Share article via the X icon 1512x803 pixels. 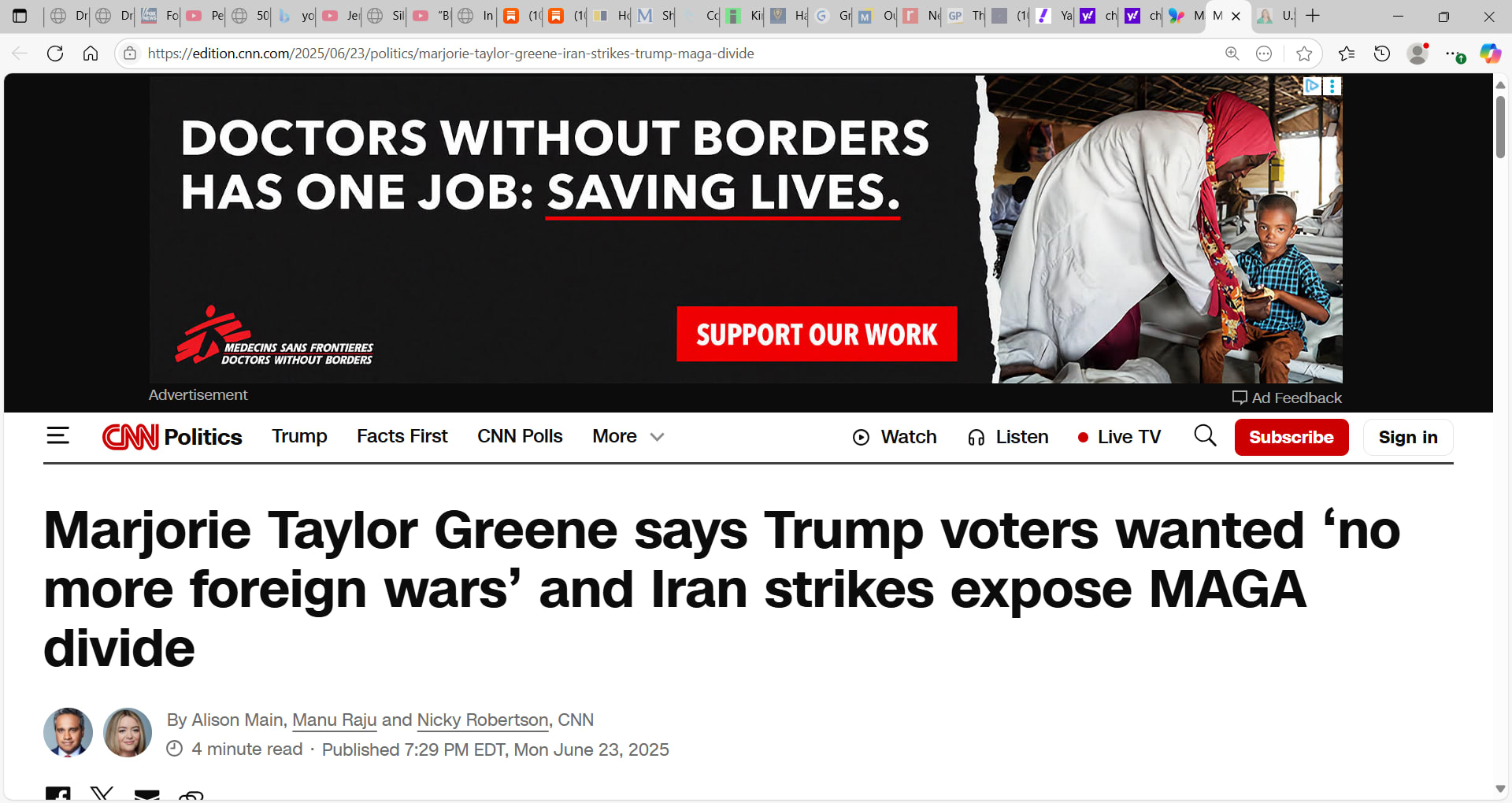(x=102, y=794)
